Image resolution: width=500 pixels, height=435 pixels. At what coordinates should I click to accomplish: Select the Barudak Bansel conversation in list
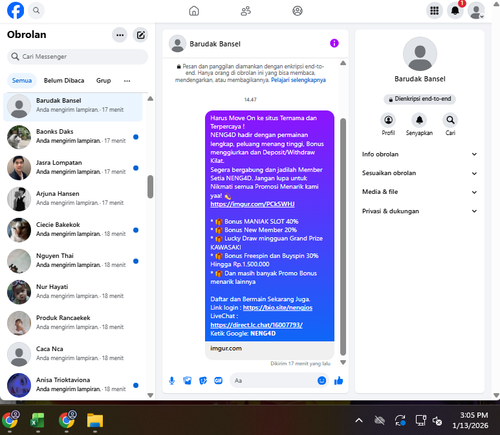(x=73, y=107)
